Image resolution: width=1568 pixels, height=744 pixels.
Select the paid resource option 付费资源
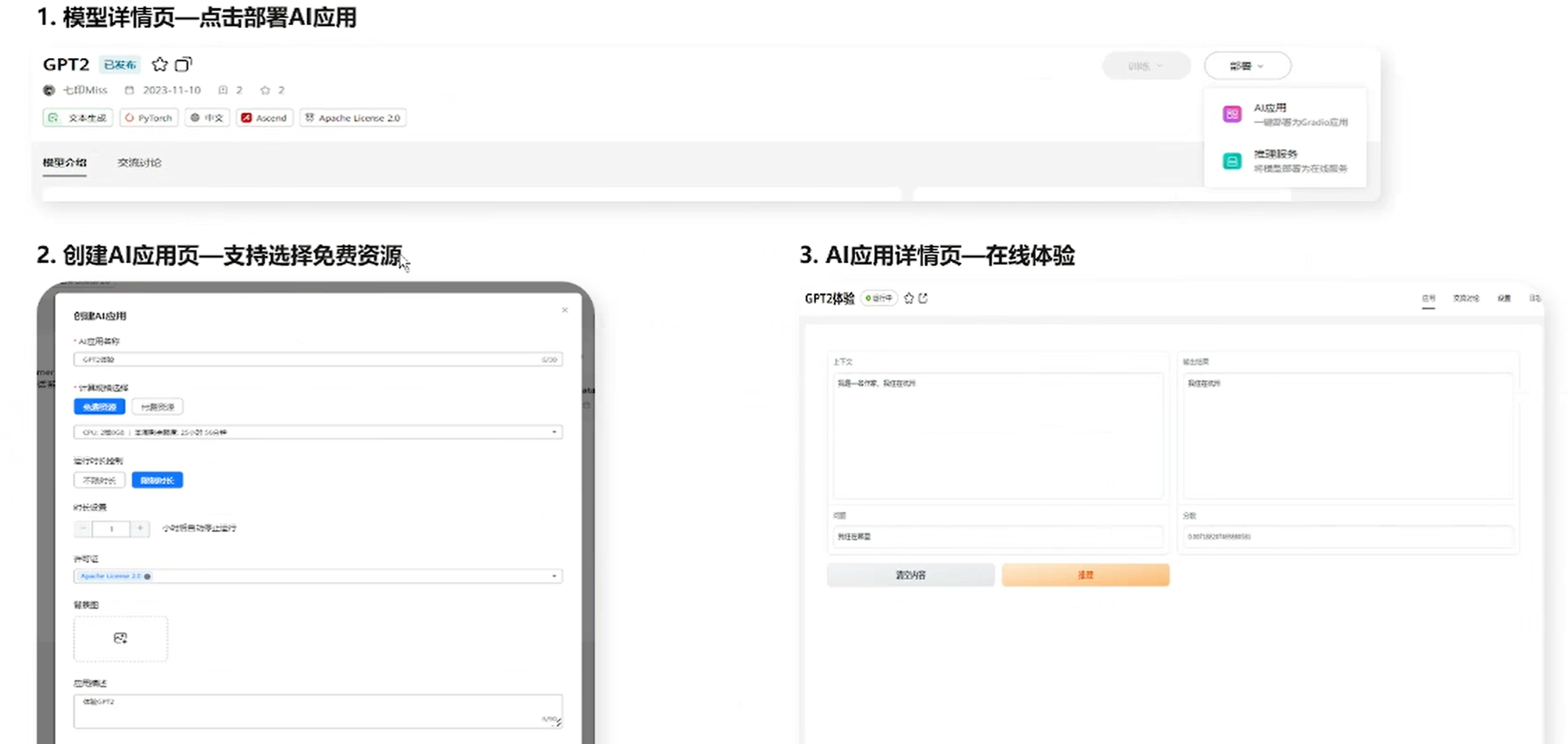pos(157,407)
